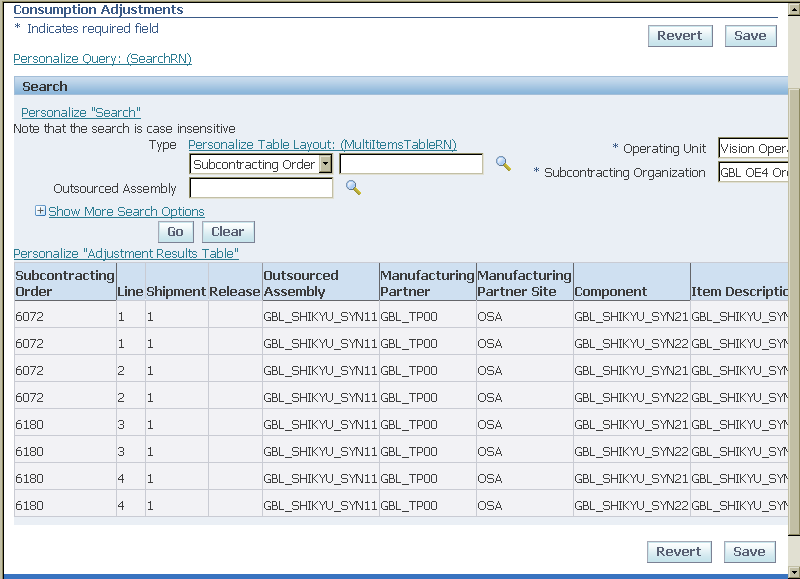The image size is (800, 579).
Task: Select order 6072 in the first table row
Action: pyautogui.click(x=30, y=316)
